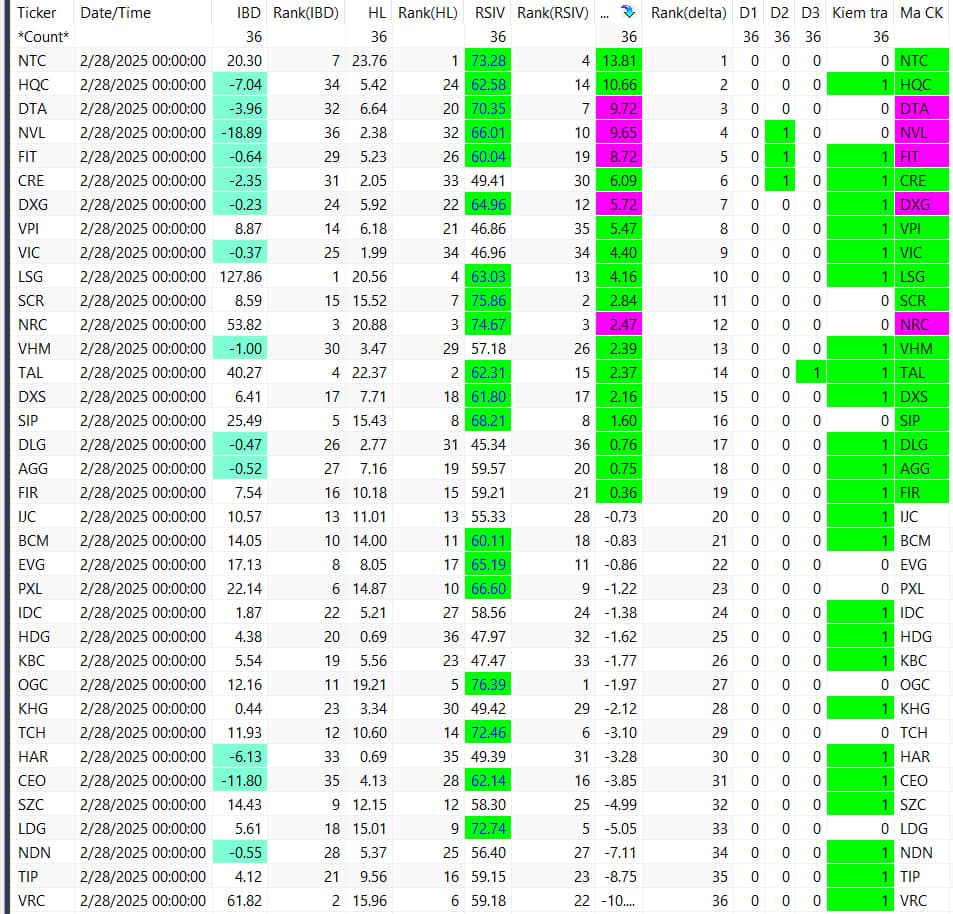Select the green delta value 0.36 for FIR
The width and height of the screenshot is (953, 914).
(619, 492)
